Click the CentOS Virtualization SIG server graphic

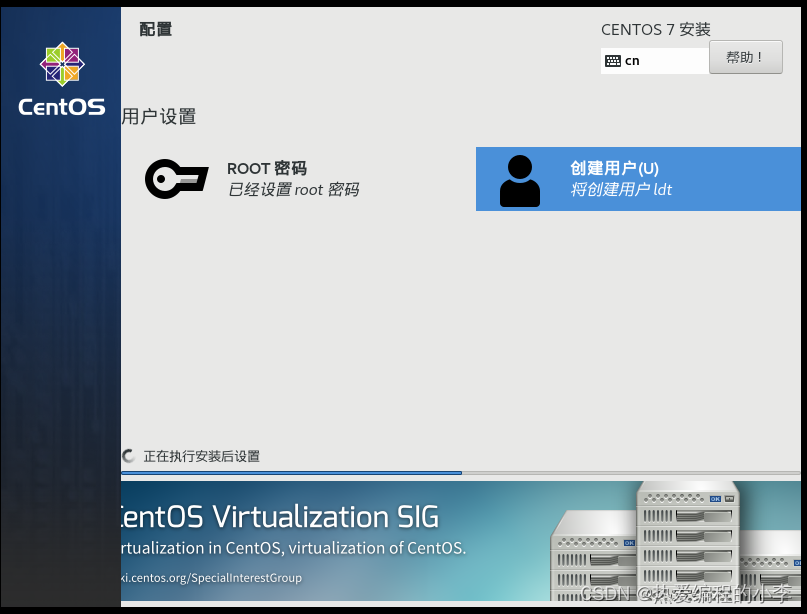point(690,545)
